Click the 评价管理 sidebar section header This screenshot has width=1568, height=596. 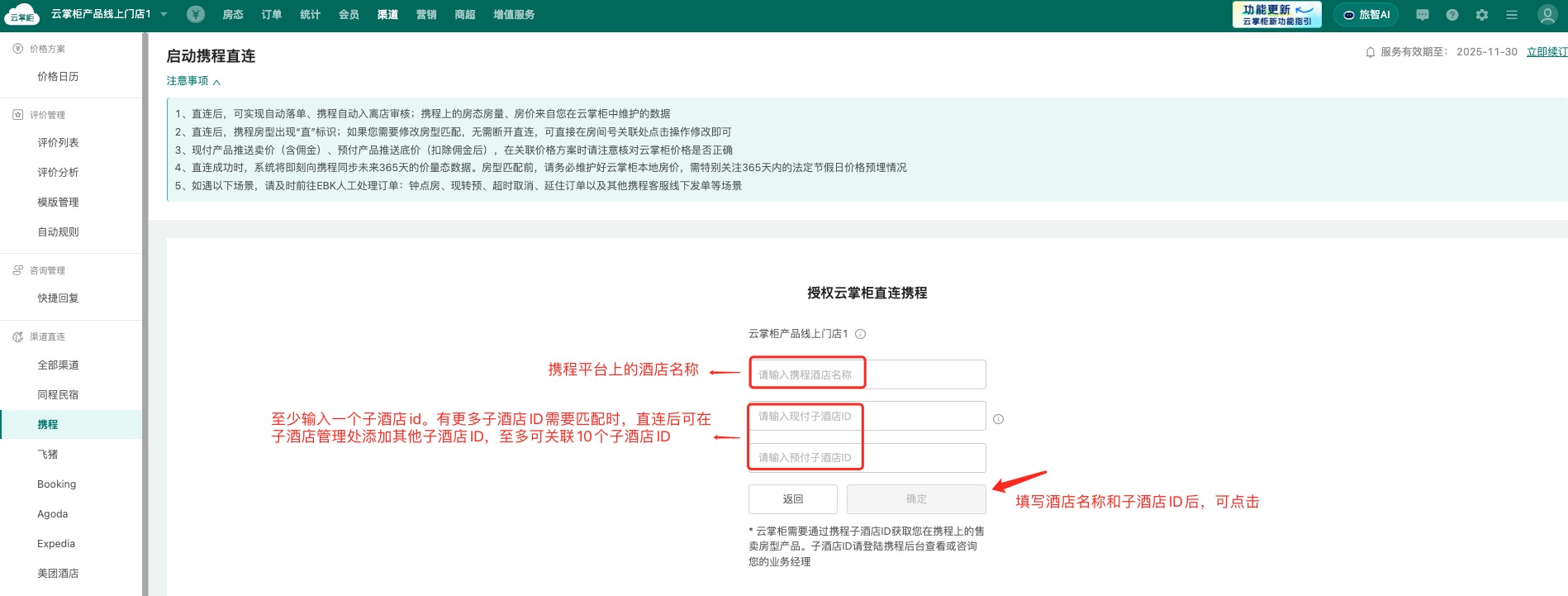pyautogui.click(x=47, y=115)
